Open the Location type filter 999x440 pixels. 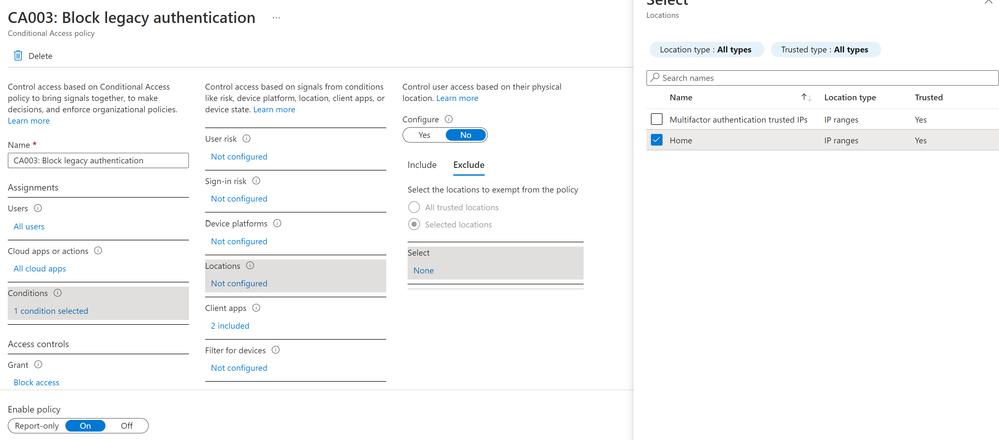tap(706, 50)
